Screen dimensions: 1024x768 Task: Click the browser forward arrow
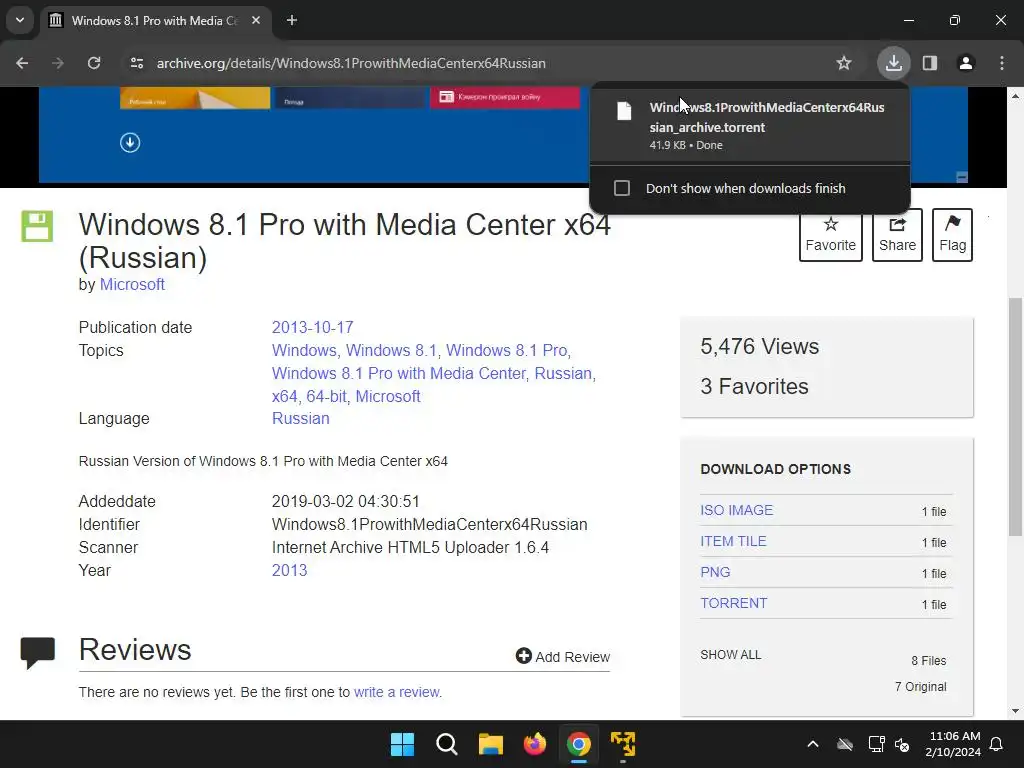point(58,63)
